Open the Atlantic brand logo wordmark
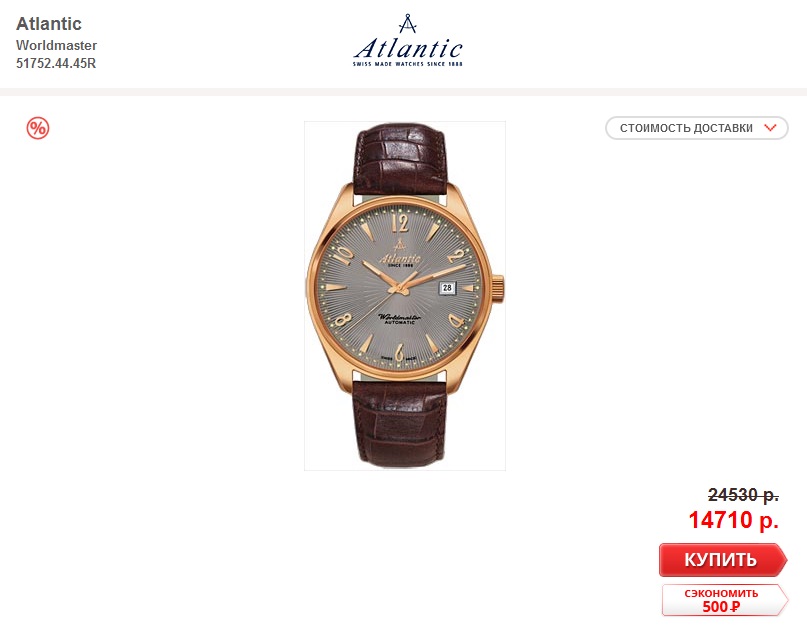Screen dimensions: 807x630 pos(408,49)
